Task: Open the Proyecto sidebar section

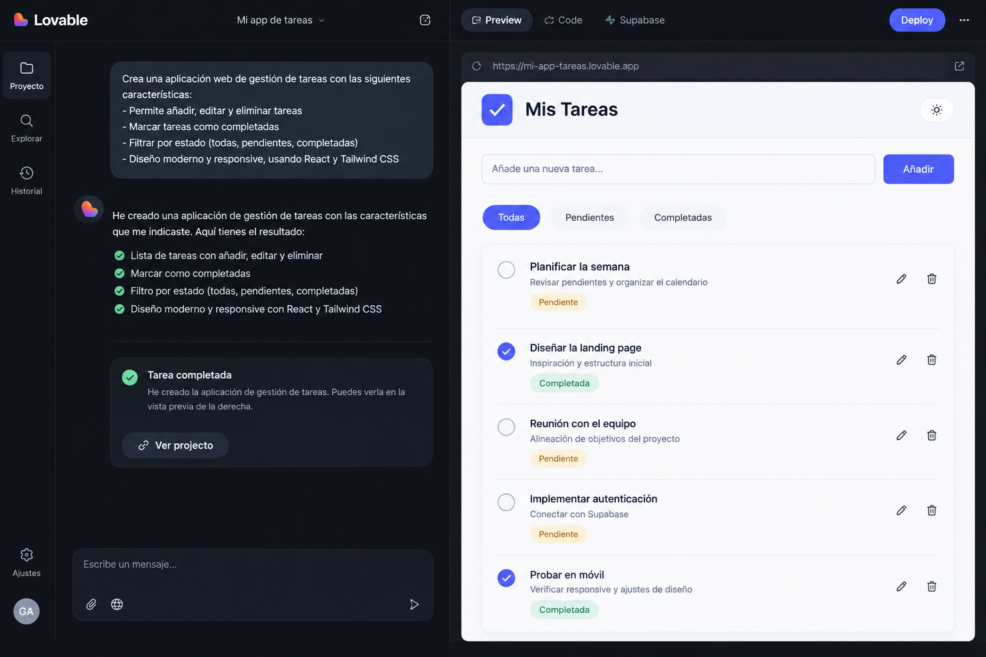Action: click(x=26, y=75)
